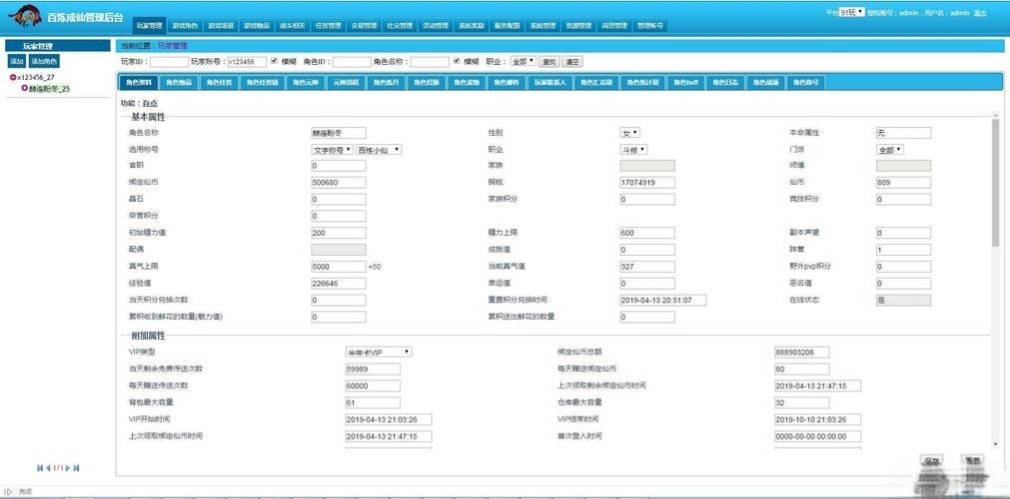Toggle fuzzy match checkbox after 玩家账号 field
This screenshot has width=1010, height=499.
click(x=274, y=61)
